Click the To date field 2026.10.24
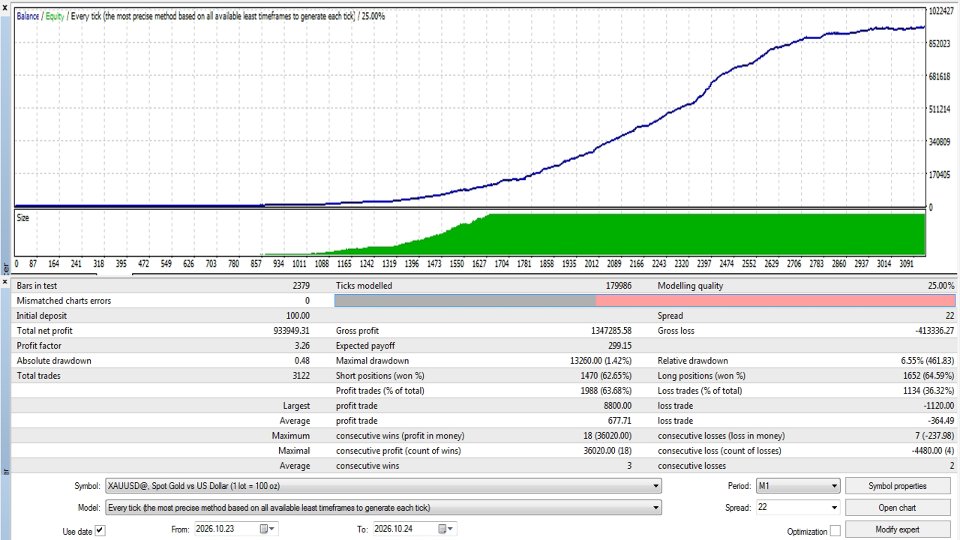 click(x=404, y=529)
